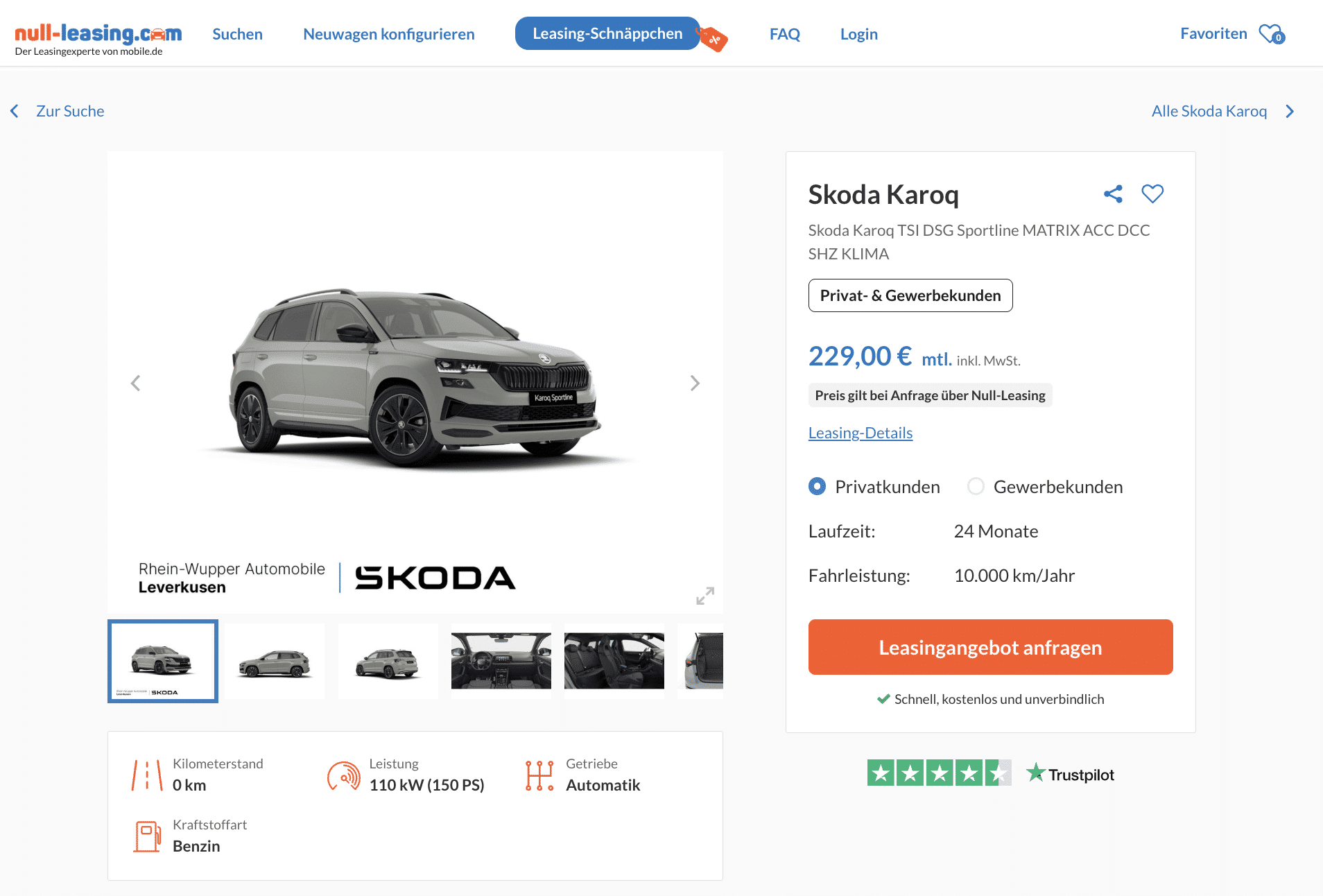Select third thumbnail rear view
This screenshot has width=1323, height=896.
coord(388,661)
